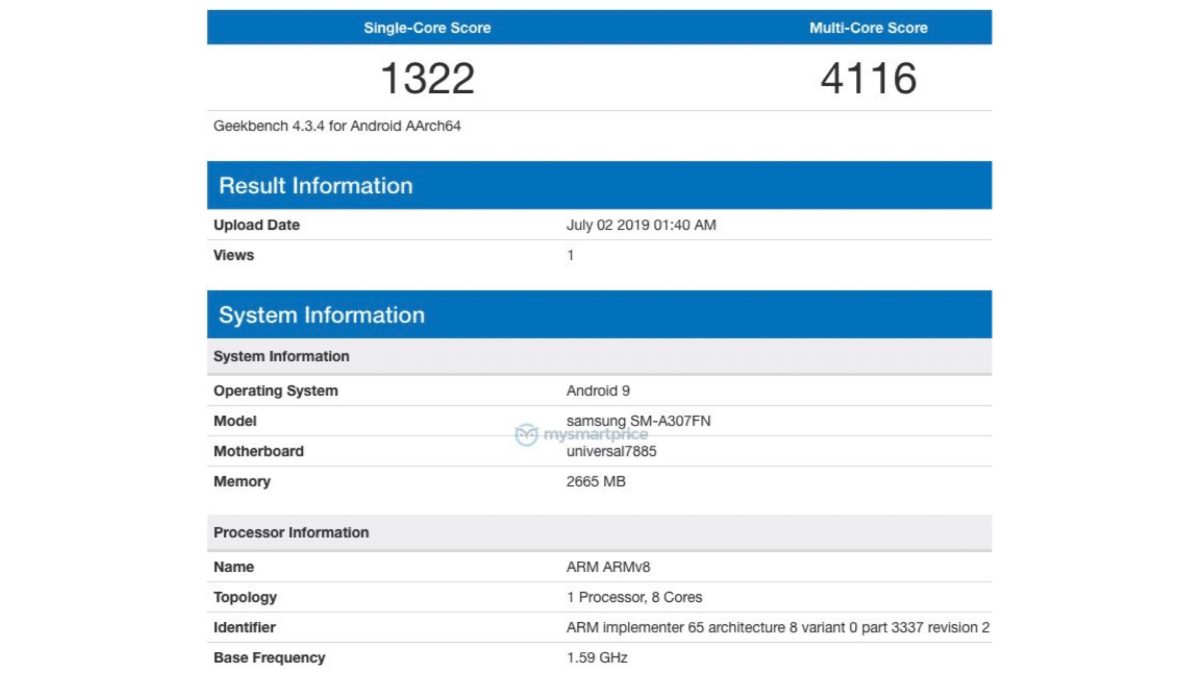
Task: Select the single-core score value 1322
Action: [x=427, y=78]
